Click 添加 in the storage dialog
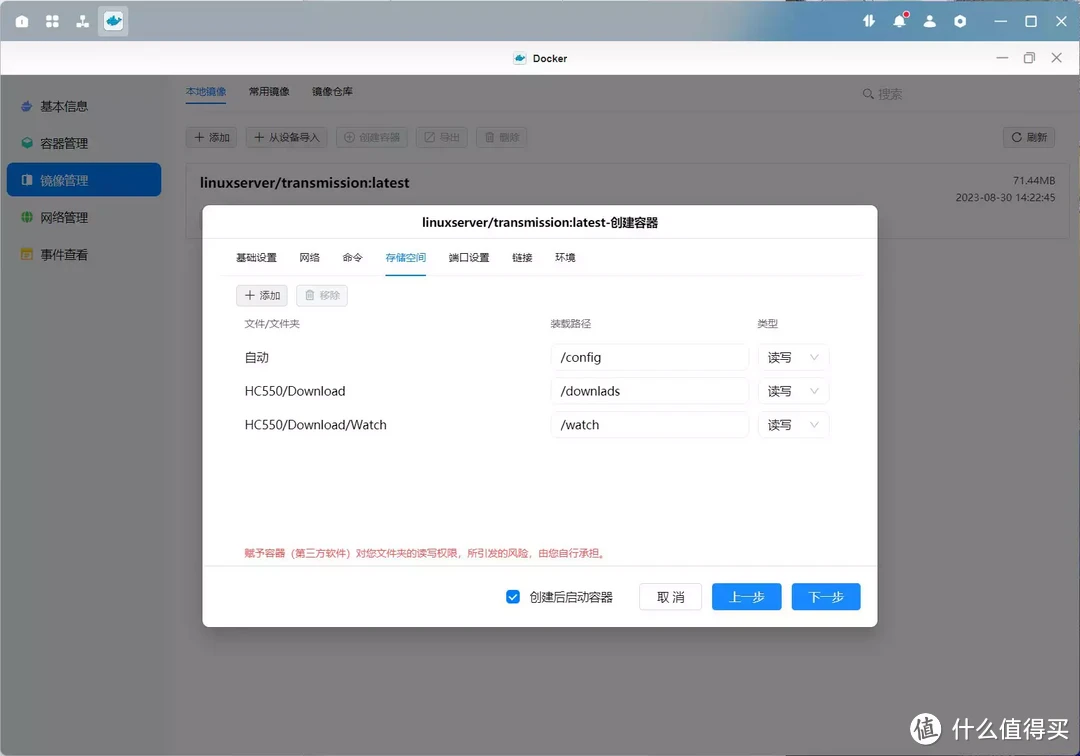This screenshot has width=1080, height=756. click(x=262, y=295)
